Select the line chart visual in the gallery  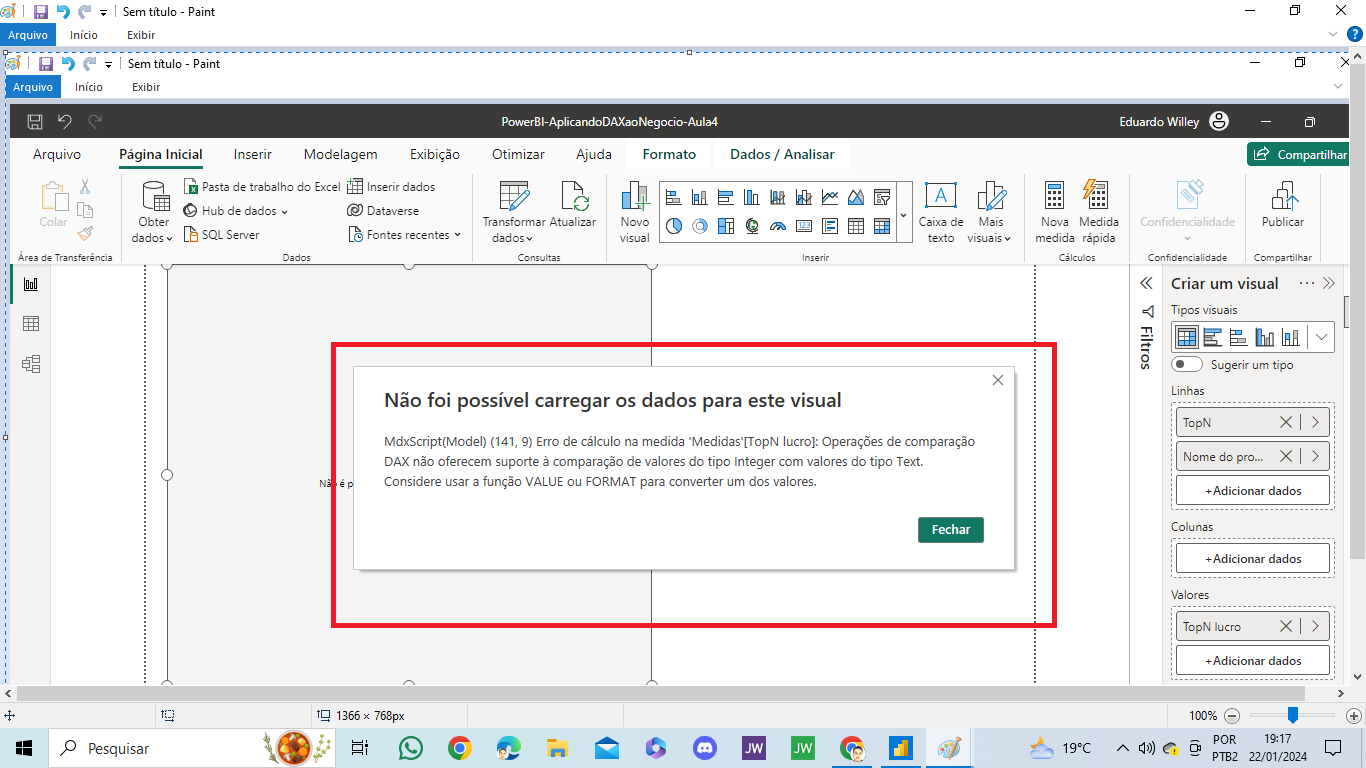[830, 197]
